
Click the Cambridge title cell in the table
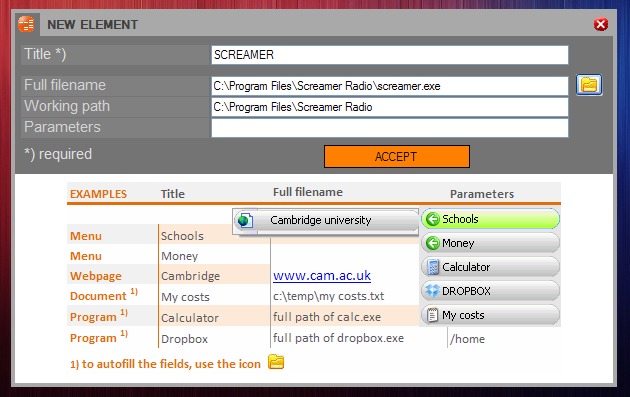(190, 276)
